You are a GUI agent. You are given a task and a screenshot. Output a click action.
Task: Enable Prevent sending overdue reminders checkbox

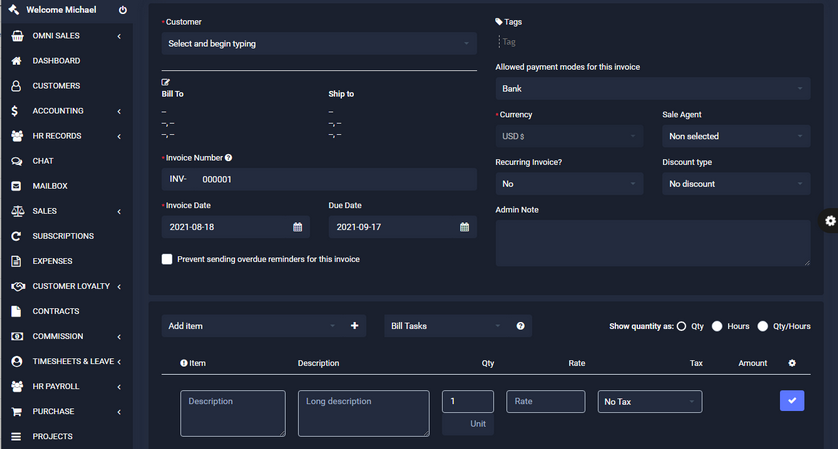click(167, 259)
